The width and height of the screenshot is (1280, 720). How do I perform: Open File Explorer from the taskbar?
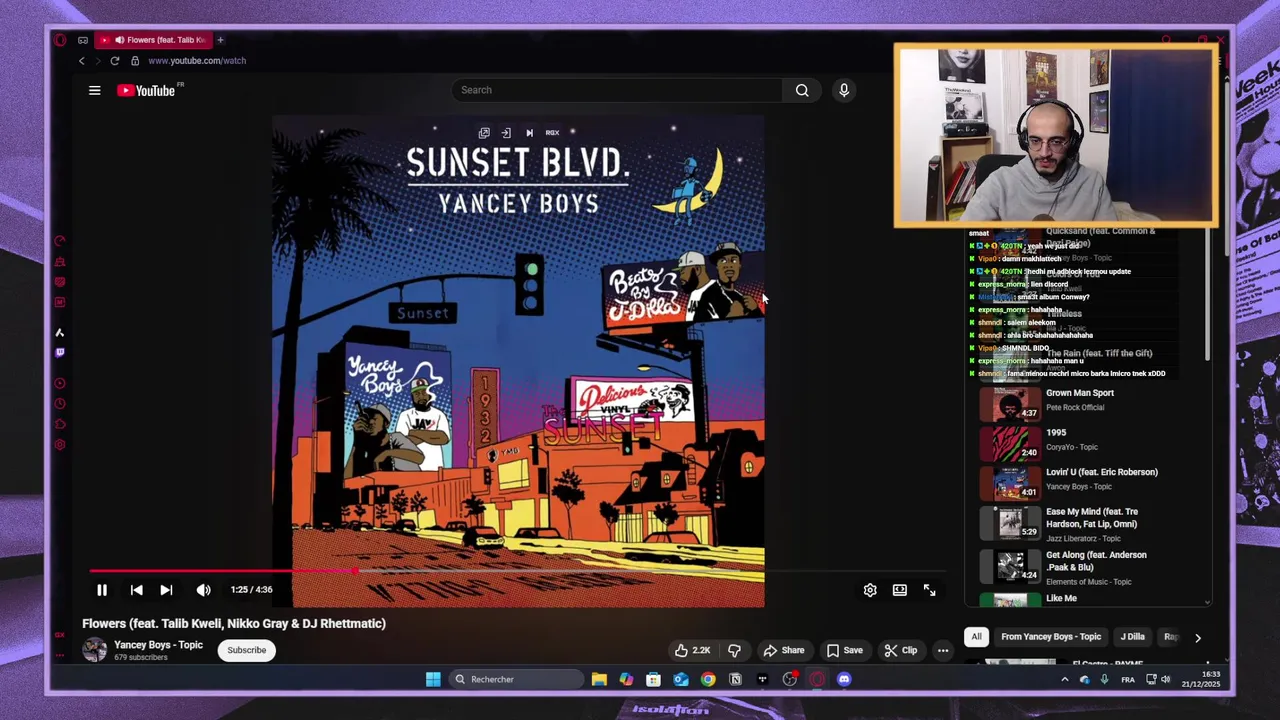tap(599, 680)
